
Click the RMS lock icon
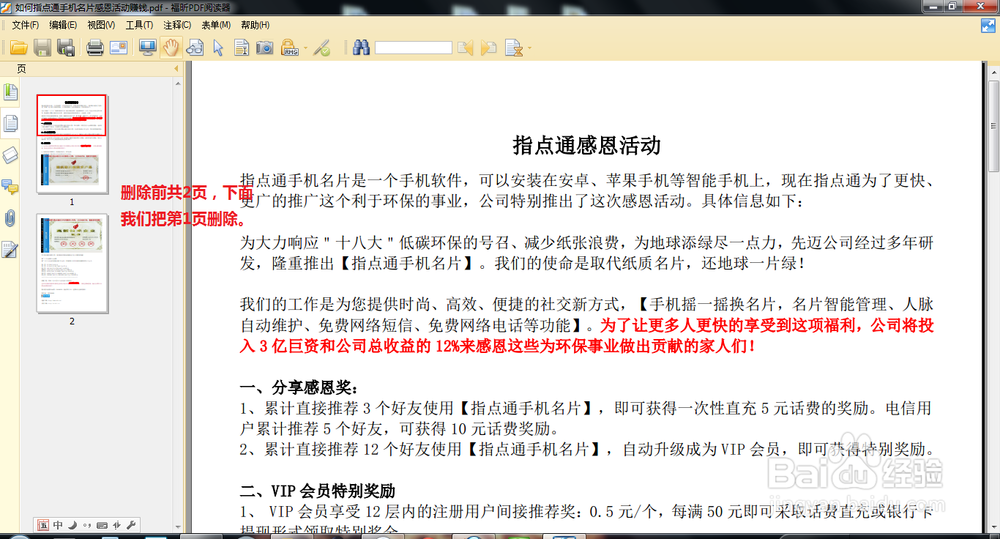coord(290,48)
